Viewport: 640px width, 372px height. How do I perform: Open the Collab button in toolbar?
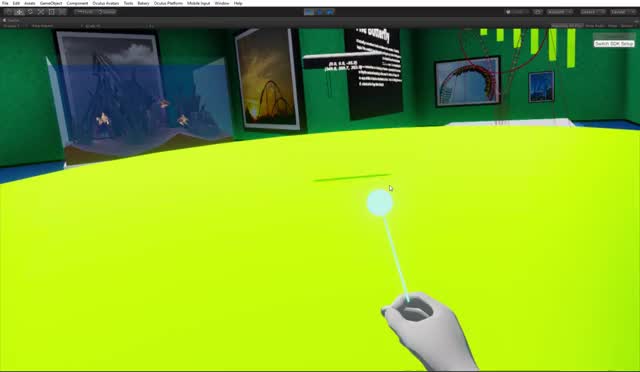[x=517, y=12]
